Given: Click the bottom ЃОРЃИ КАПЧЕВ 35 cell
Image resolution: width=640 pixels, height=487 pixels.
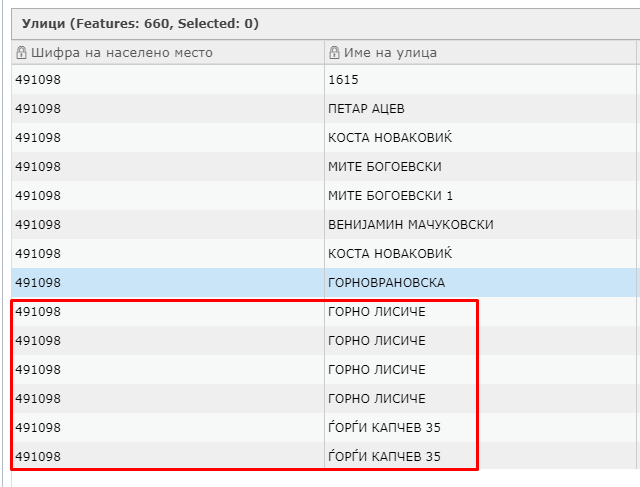Looking at the screenshot, I should click(x=384, y=457).
